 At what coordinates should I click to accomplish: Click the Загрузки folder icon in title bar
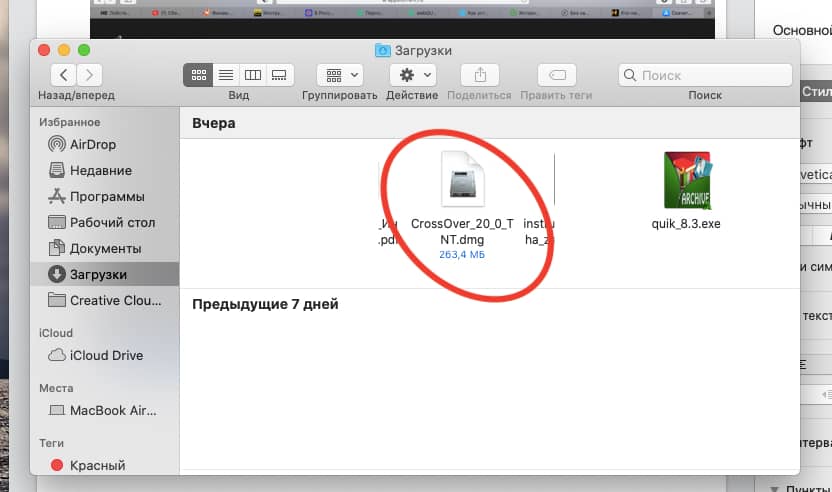coord(383,50)
